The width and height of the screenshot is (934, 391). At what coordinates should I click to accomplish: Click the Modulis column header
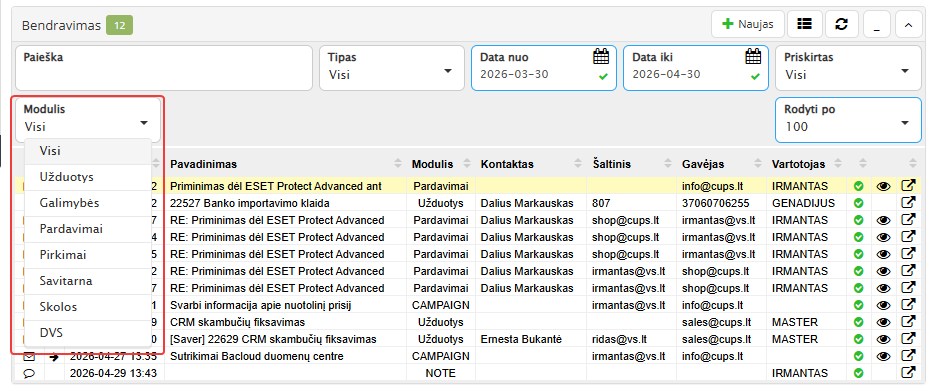(440, 164)
